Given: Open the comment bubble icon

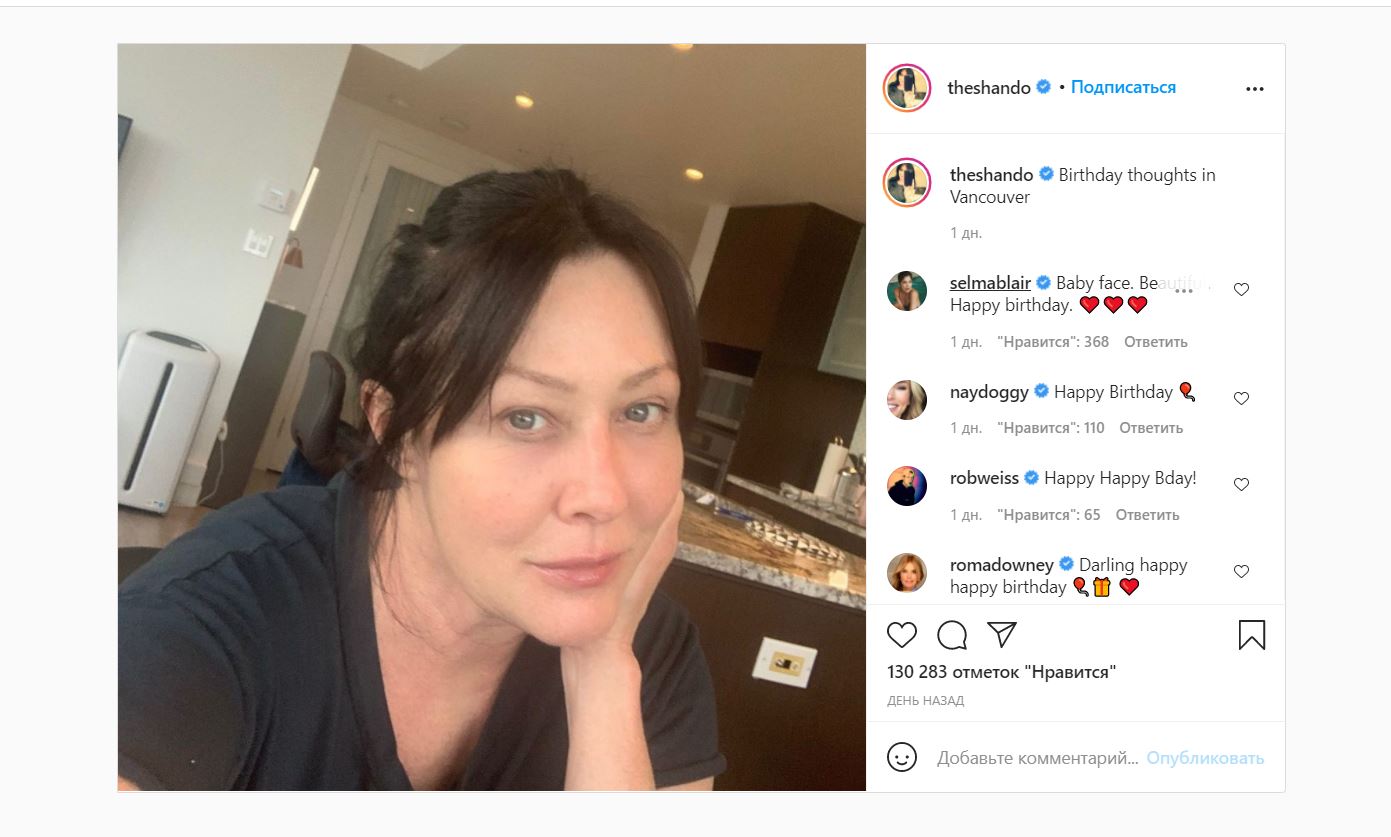Looking at the screenshot, I should pos(952,635).
